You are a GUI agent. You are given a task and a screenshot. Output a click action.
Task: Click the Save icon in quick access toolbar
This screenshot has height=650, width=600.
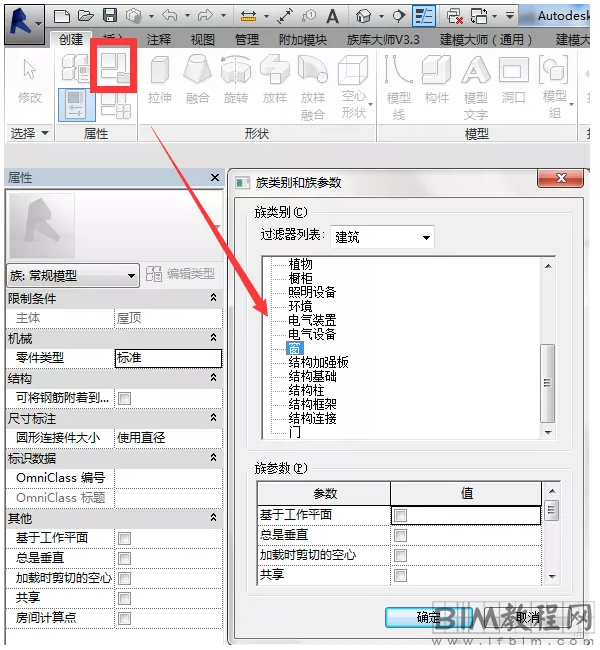click(110, 16)
